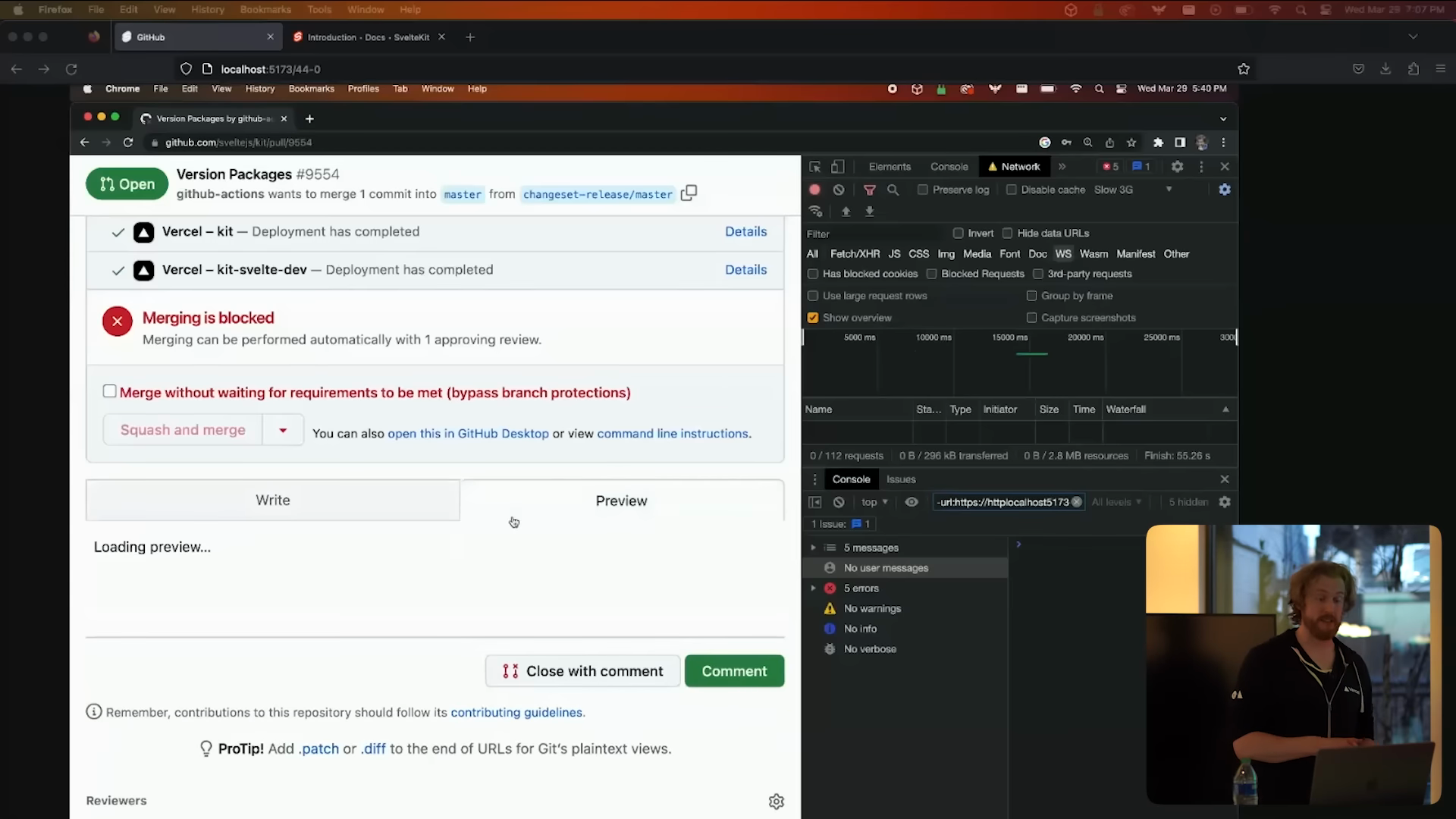Clear the network log with clear icon
This screenshot has width=1456, height=819.
pos(839,190)
